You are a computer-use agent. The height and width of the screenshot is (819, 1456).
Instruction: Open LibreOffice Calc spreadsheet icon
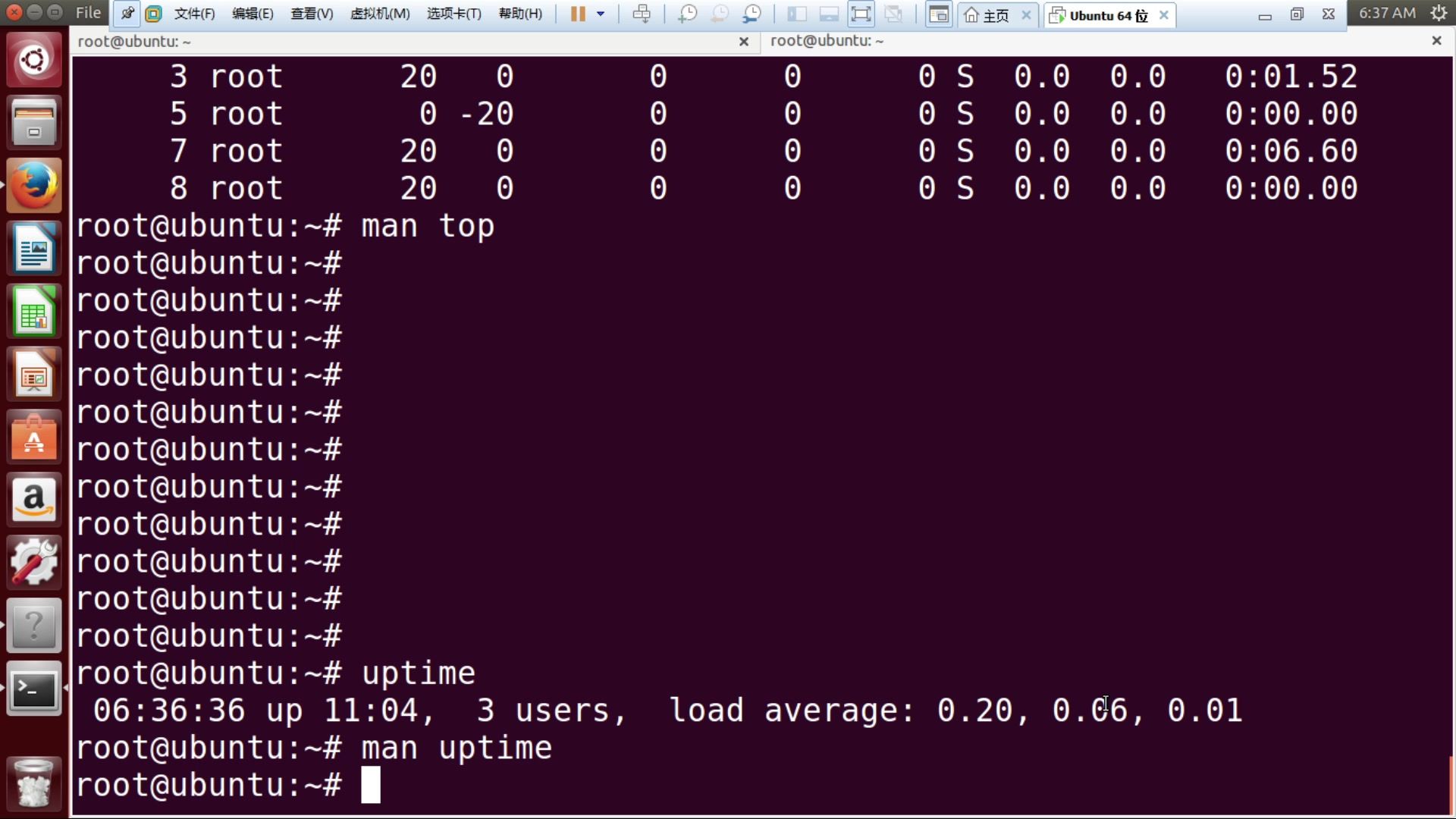(x=34, y=312)
